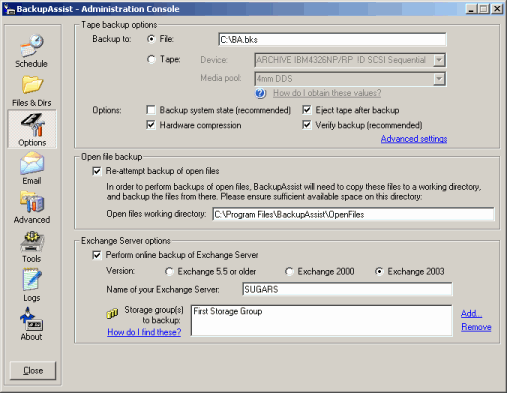Open the Advanced settings link
The width and height of the screenshot is (507, 393).
(414, 139)
